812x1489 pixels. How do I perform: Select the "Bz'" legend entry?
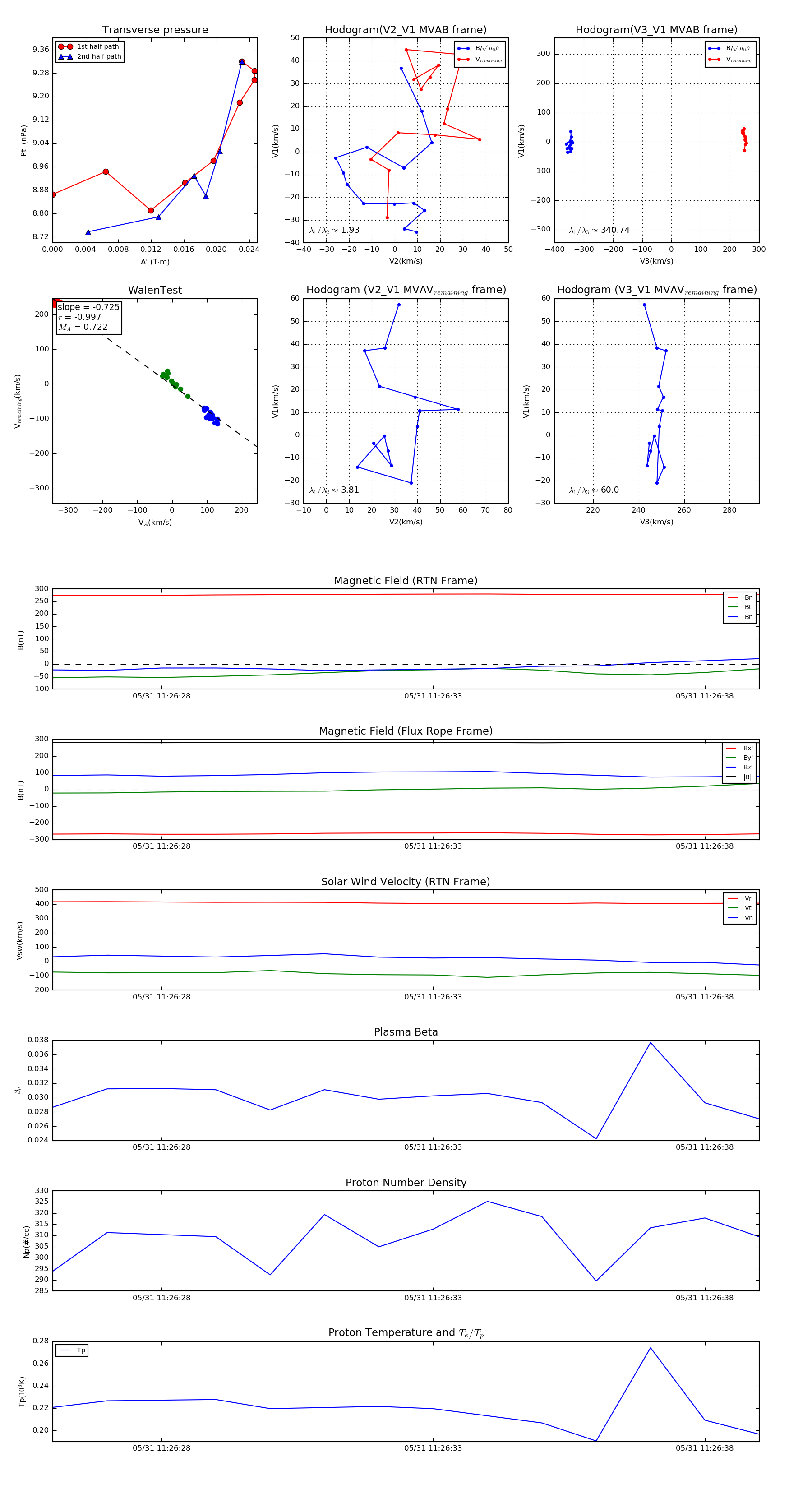[x=739, y=767]
